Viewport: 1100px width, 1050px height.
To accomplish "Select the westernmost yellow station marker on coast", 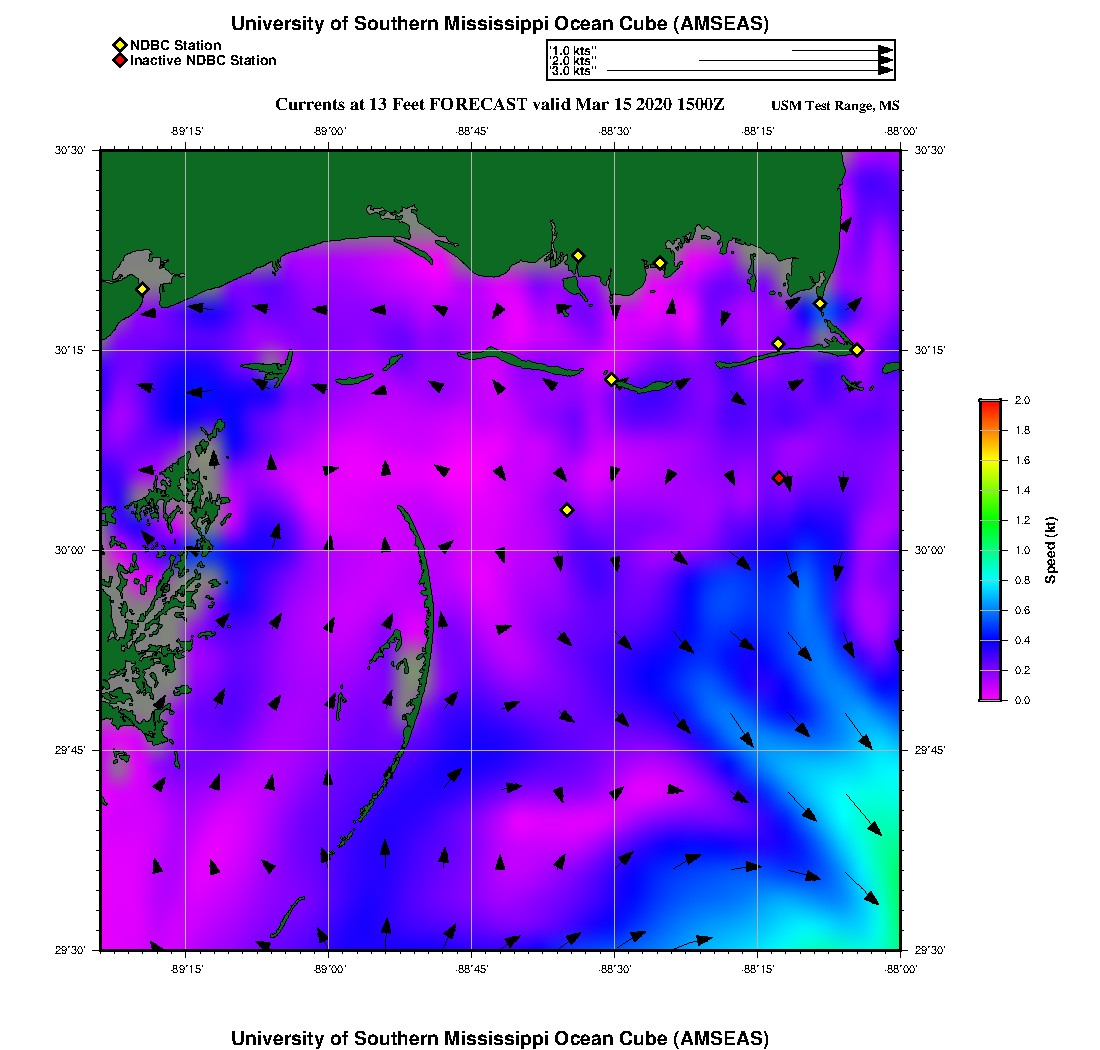I will [x=142, y=289].
